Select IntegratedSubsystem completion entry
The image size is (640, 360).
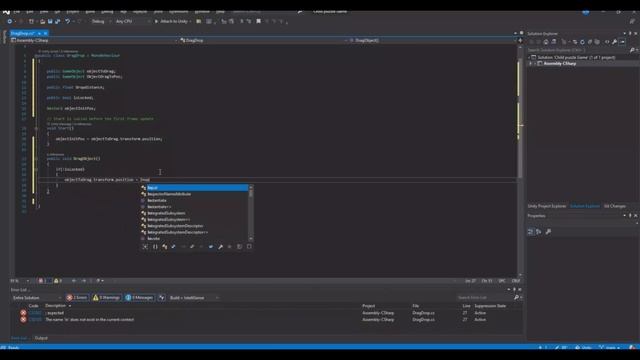[x=194, y=213]
